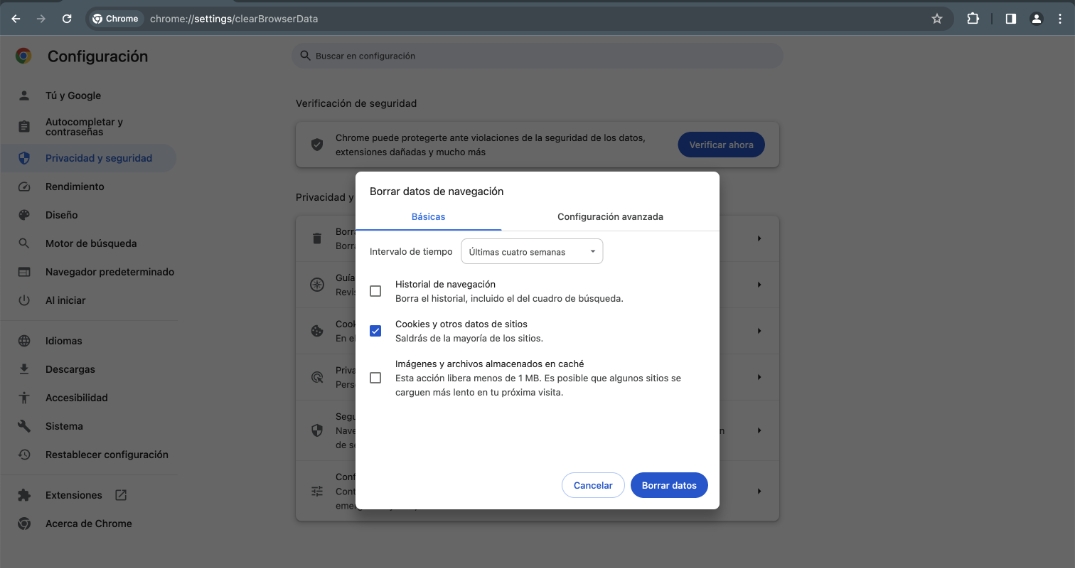Click the Descargas download icon
The image size is (1075, 568).
coord(24,369)
